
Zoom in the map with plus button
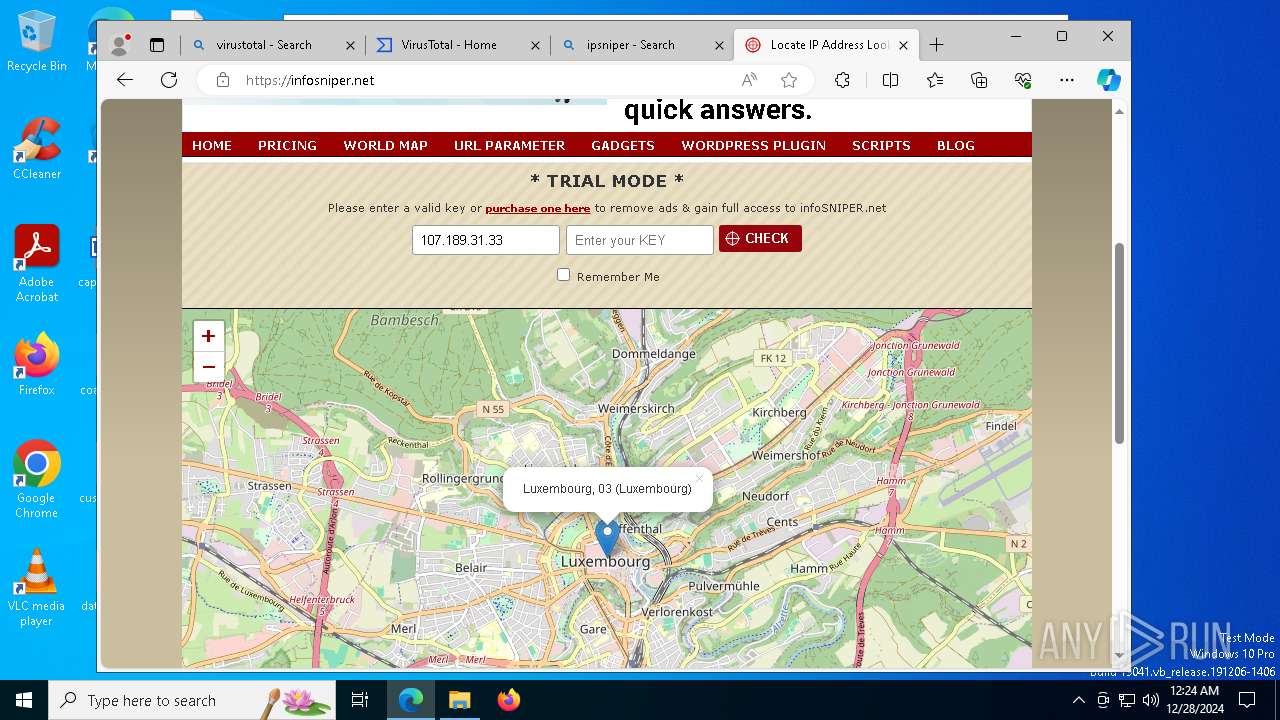point(208,336)
